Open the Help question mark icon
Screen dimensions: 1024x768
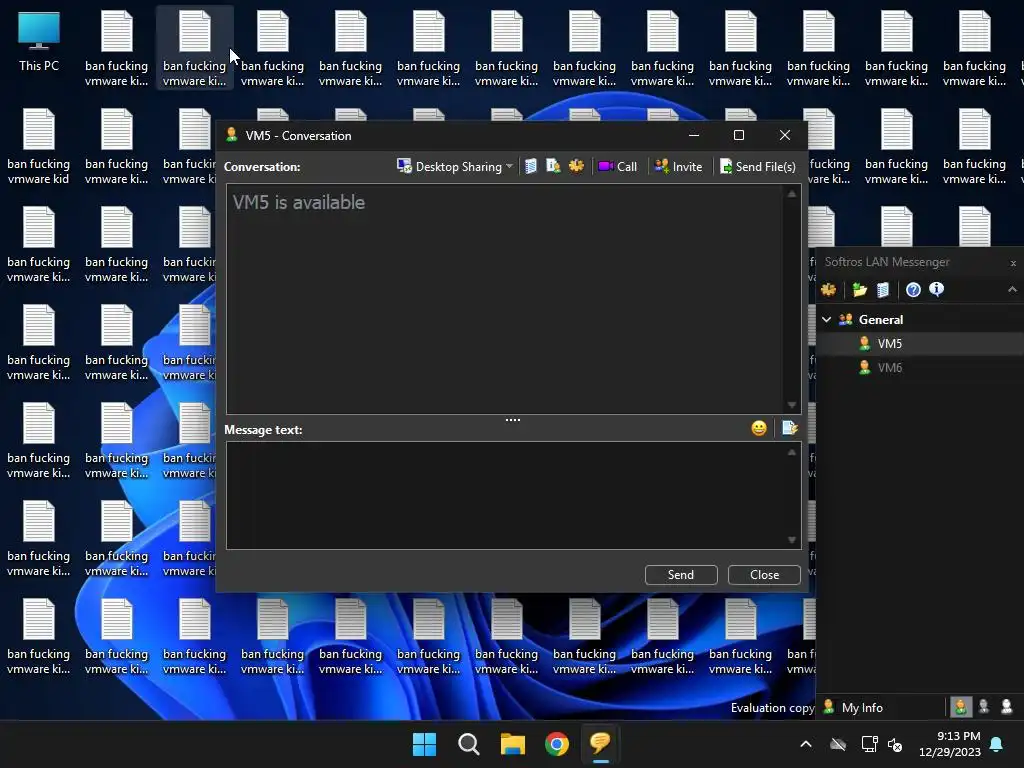tap(913, 289)
